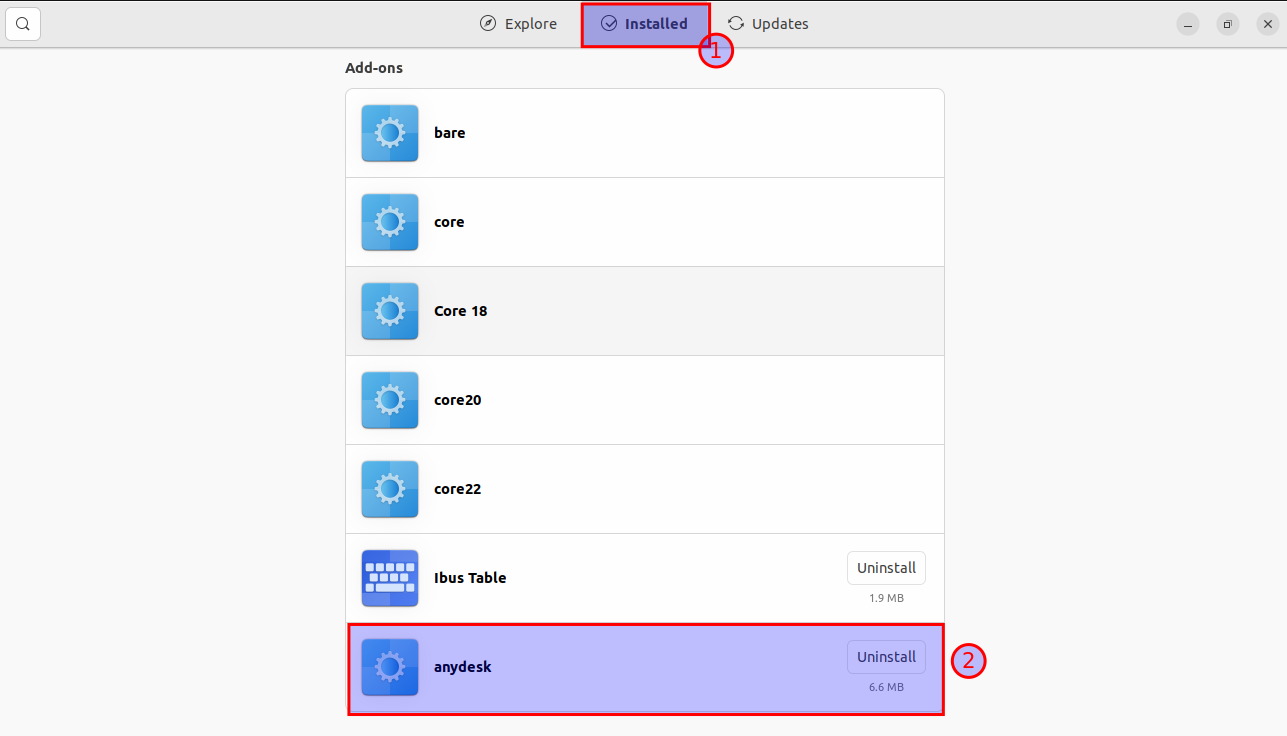The image size is (1287, 736).
Task: Click the Core 18 gear icon
Action: click(x=390, y=311)
